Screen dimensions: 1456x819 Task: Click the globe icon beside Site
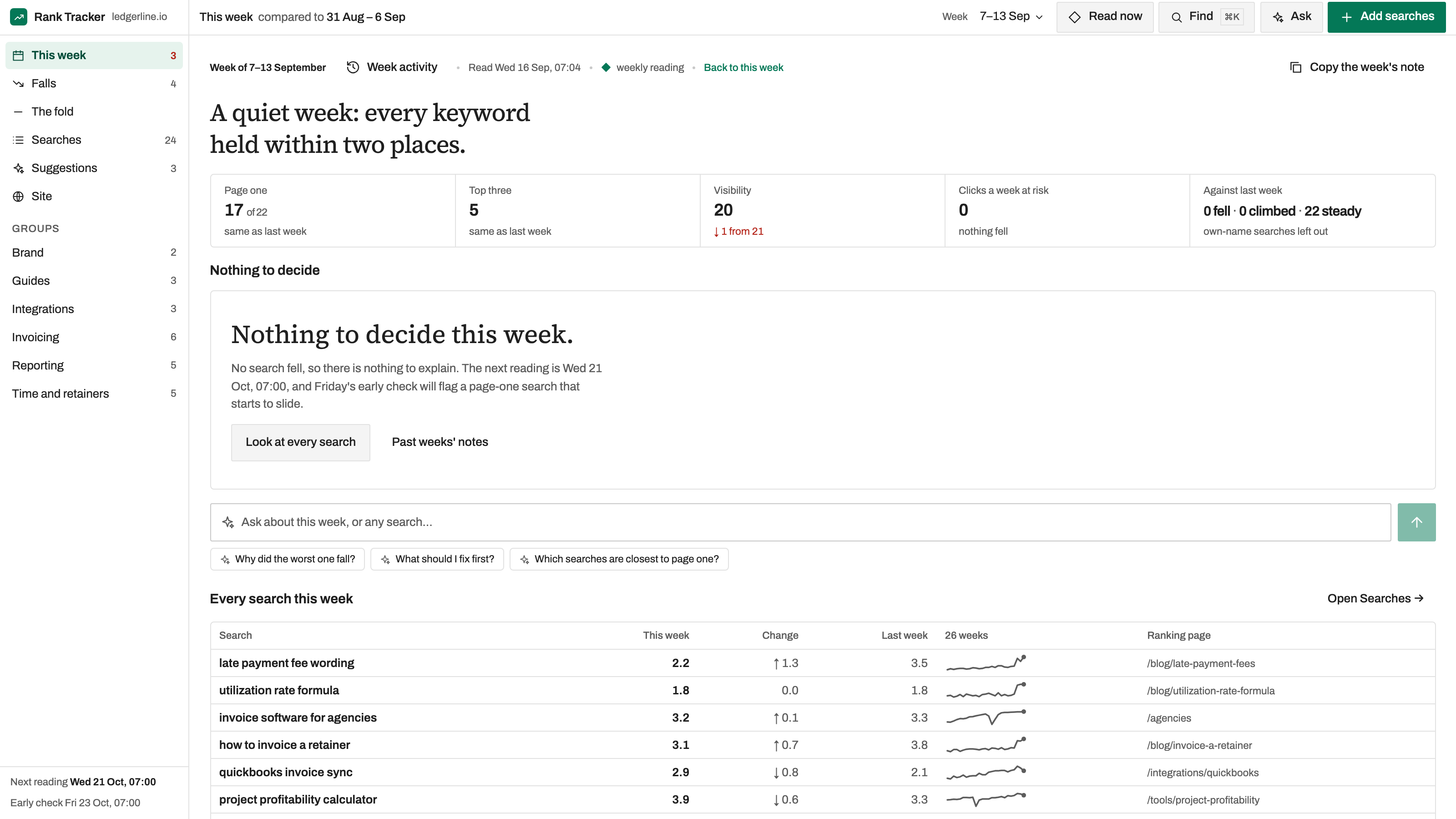tap(18, 197)
